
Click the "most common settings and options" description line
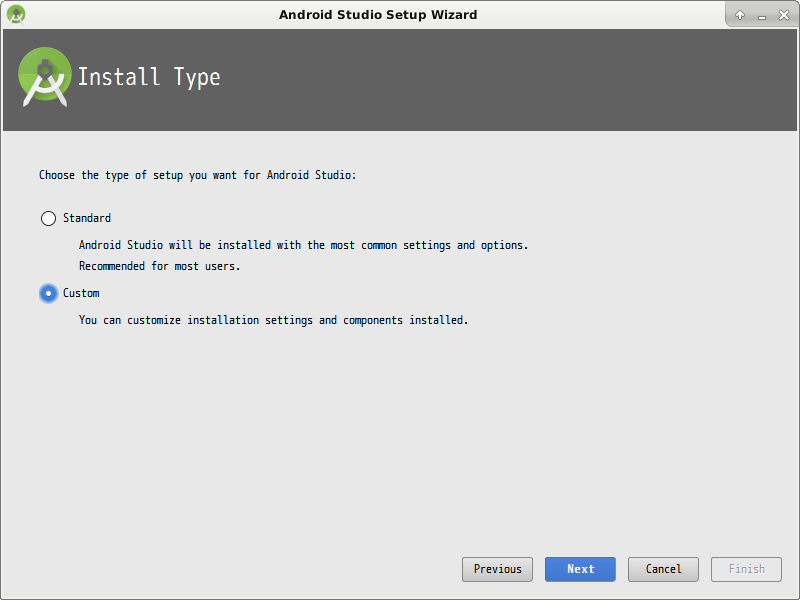coord(303,245)
